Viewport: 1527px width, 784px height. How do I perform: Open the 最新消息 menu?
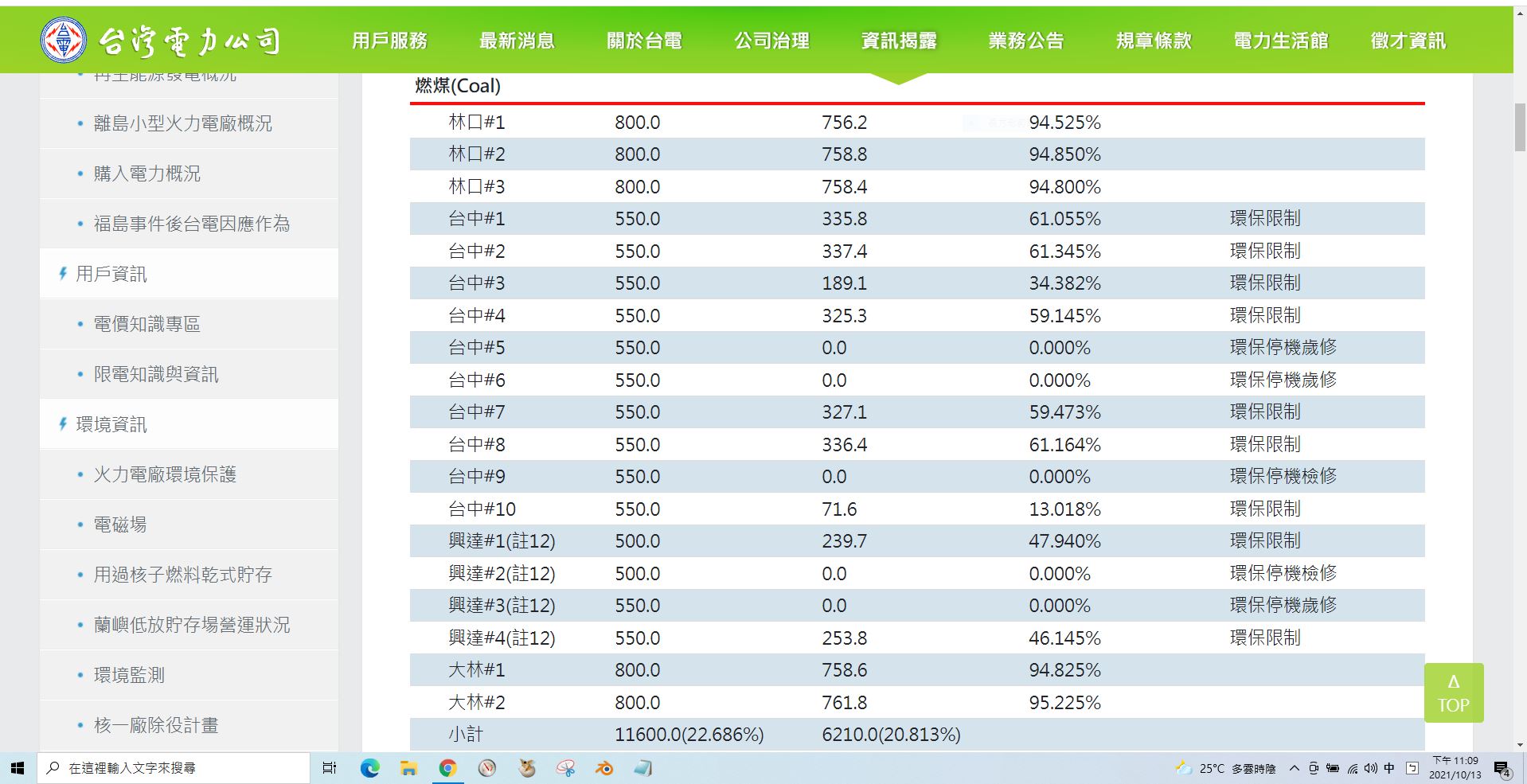(x=517, y=41)
